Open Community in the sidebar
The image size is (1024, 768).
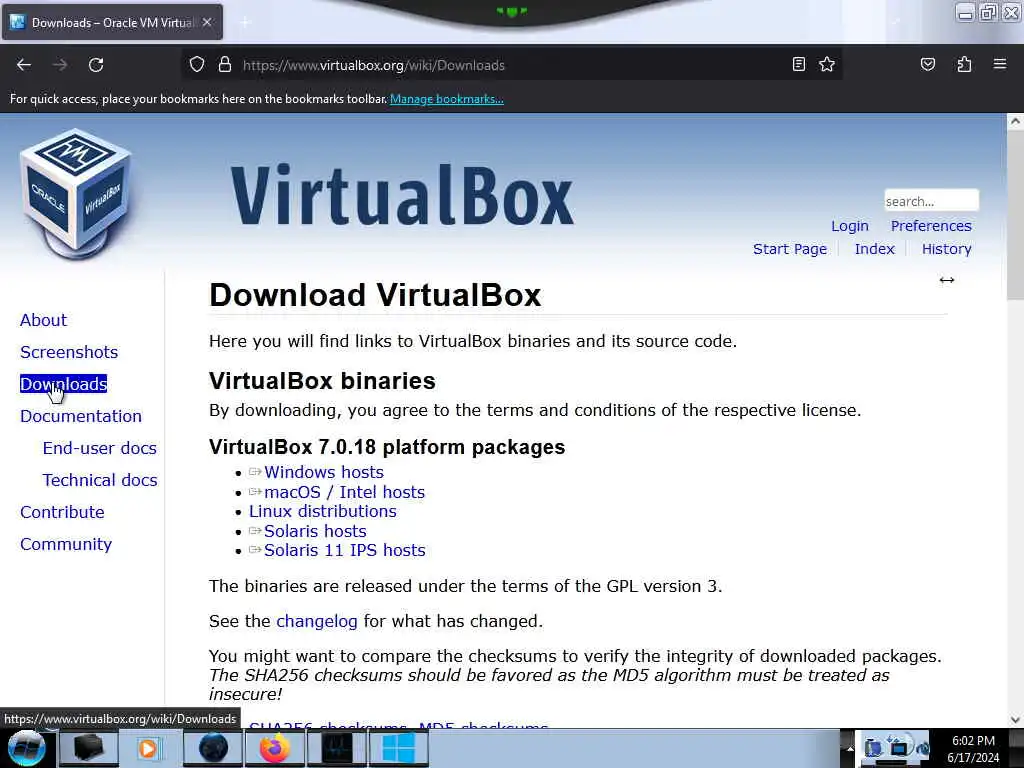(65, 544)
